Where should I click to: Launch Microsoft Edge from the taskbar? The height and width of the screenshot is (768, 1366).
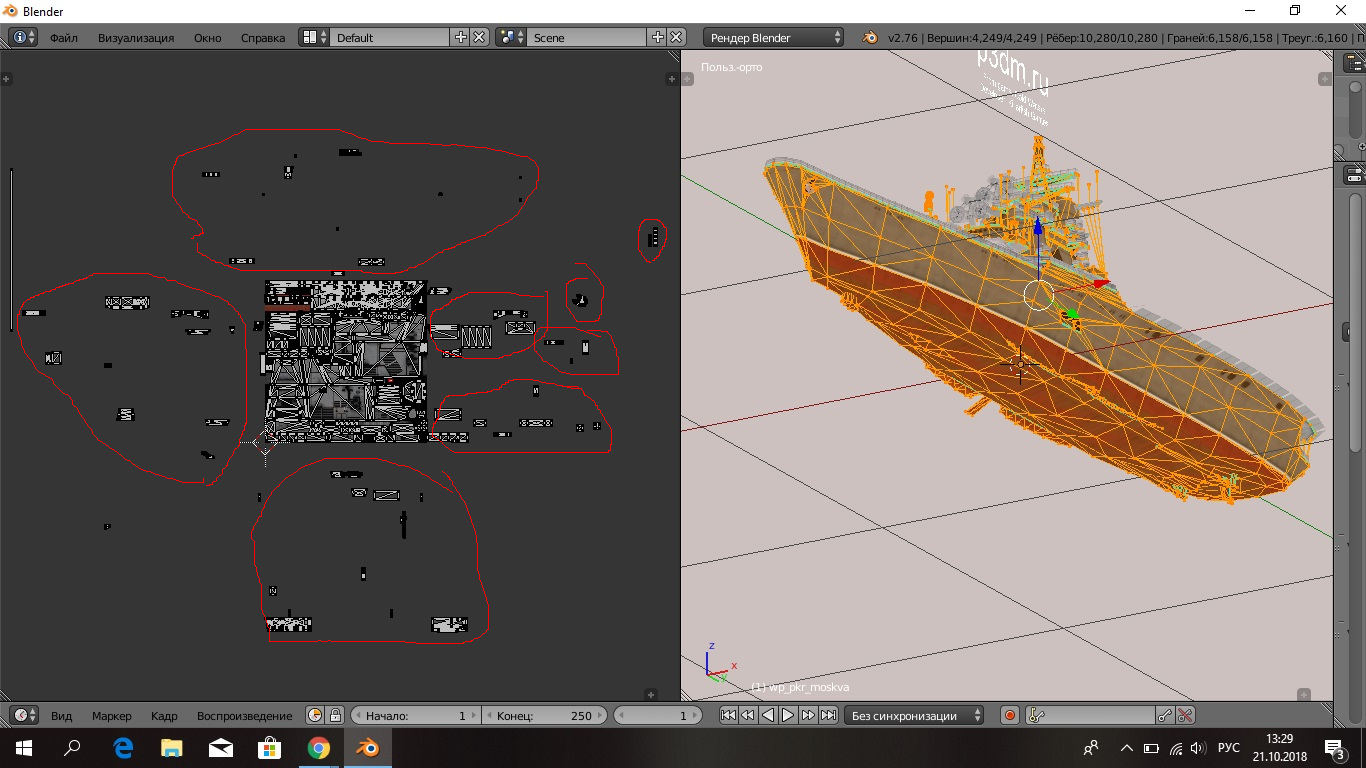(x=124, y=748)
